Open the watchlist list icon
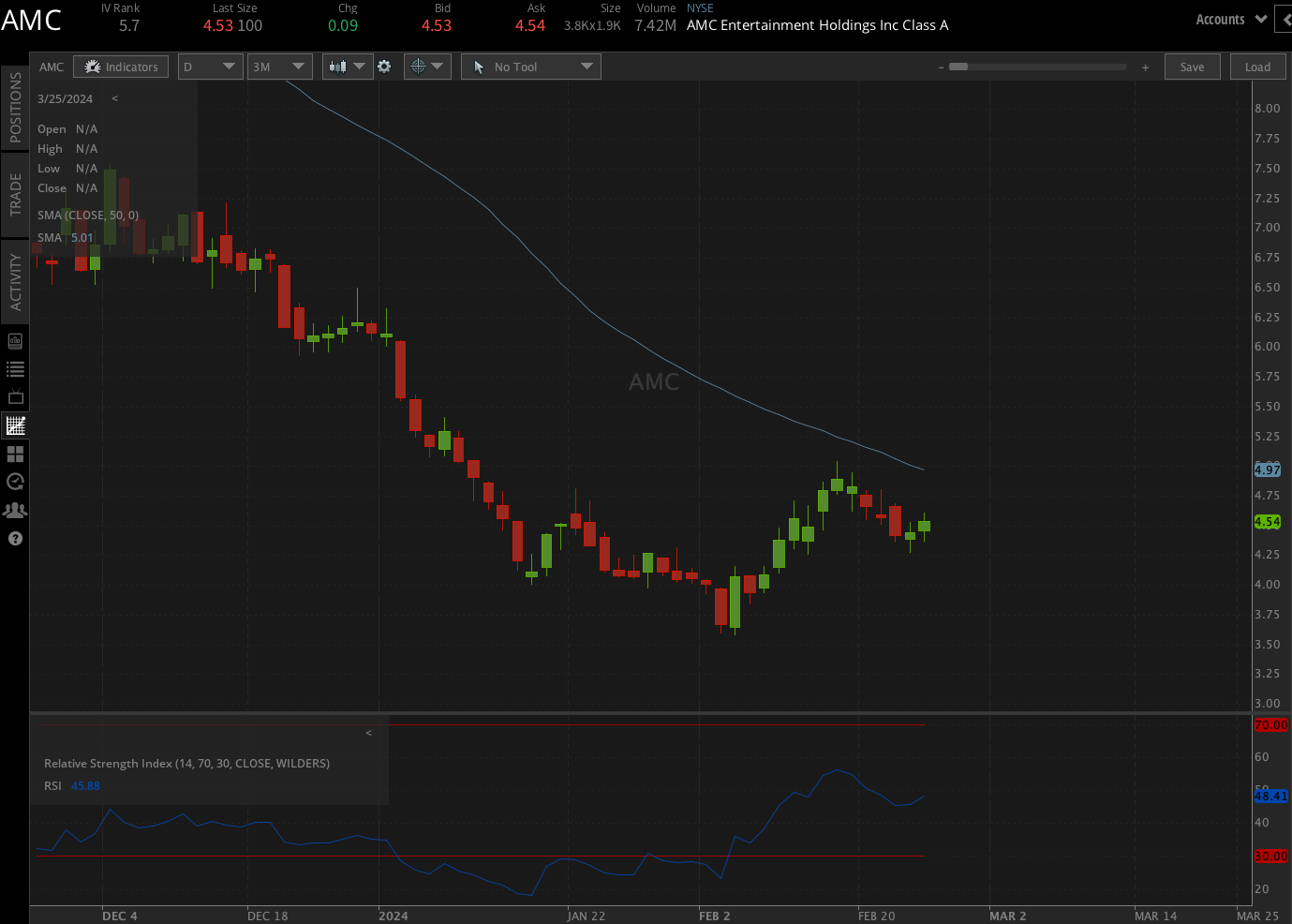Screen dimensions: 1292x924 point(15,369)
